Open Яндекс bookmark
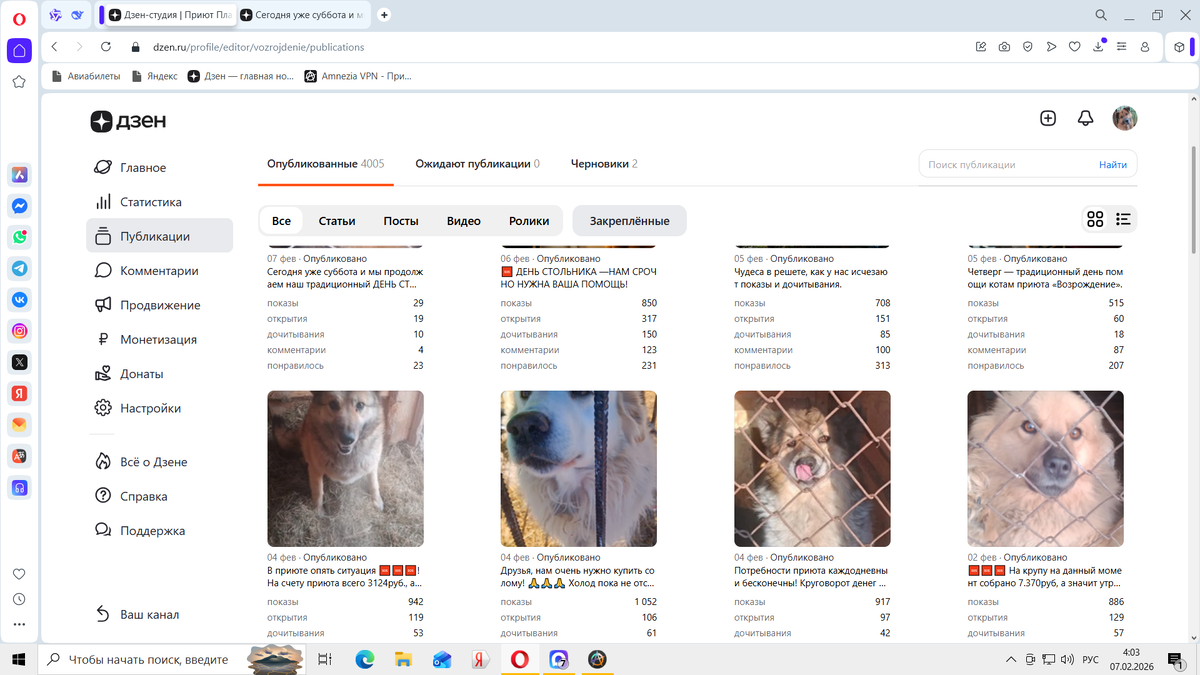This screenshot has height=675, width=1200. (x=154, y=76)
